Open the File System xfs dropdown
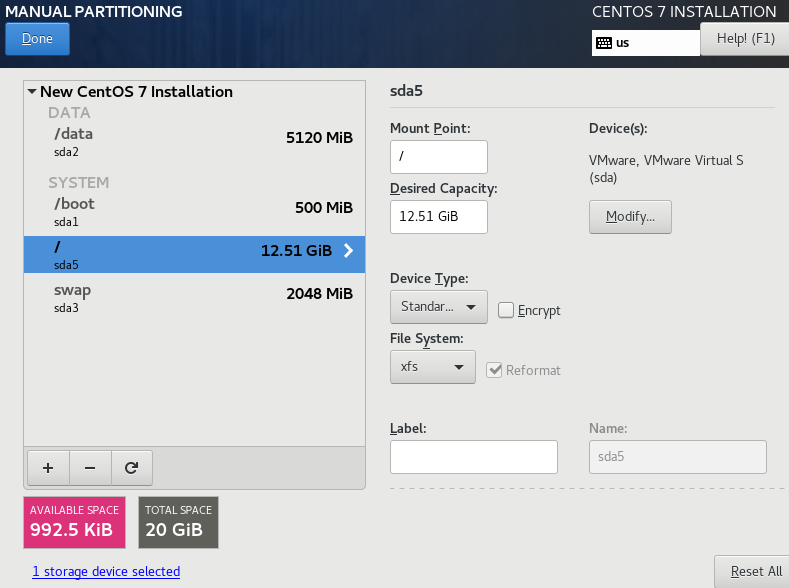Viewport: 789px width, 588px height. (433, 367)
